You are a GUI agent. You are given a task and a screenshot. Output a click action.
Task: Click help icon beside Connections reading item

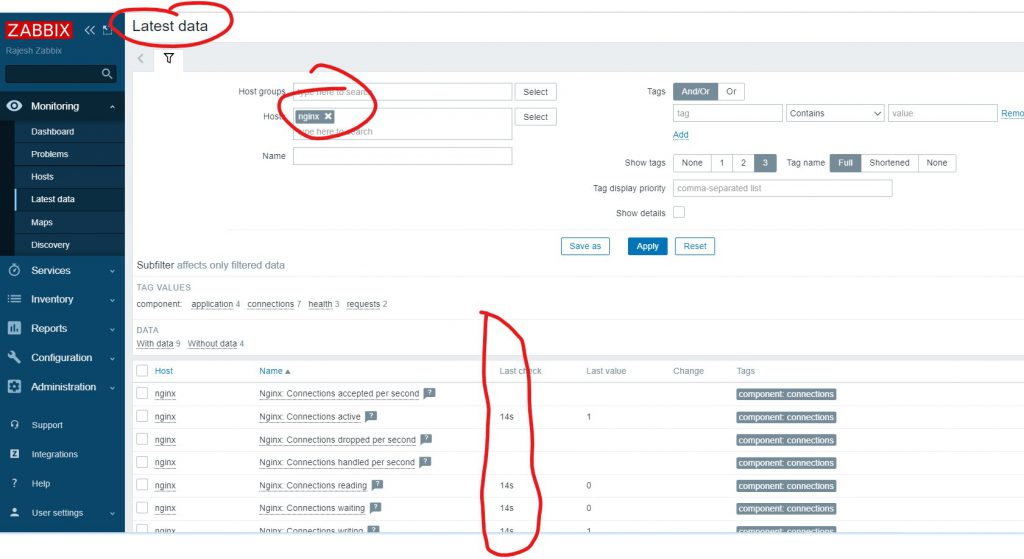377,485
